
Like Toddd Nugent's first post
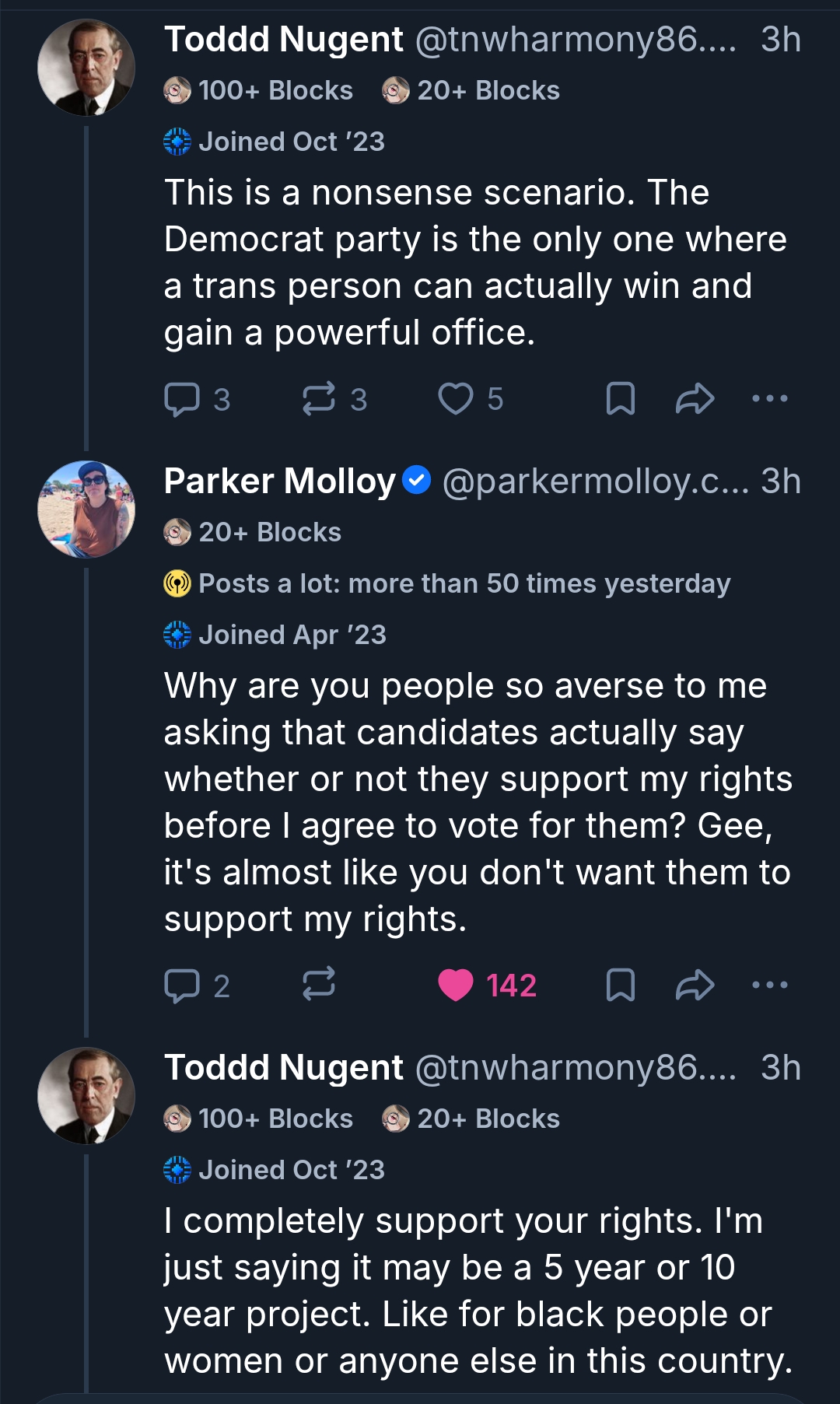pyautogui.click(x=456, y=399)
